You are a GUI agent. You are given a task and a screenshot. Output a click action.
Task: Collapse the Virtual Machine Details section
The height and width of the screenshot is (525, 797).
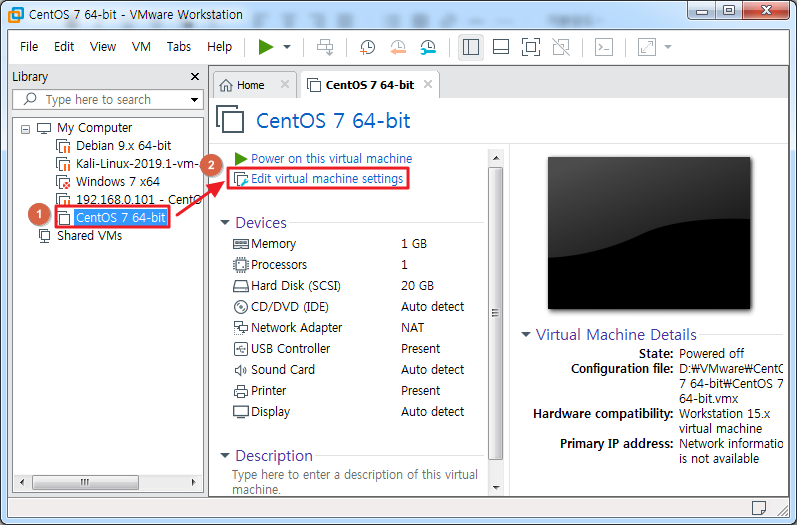pyautogui.click(x=526, y=334)
